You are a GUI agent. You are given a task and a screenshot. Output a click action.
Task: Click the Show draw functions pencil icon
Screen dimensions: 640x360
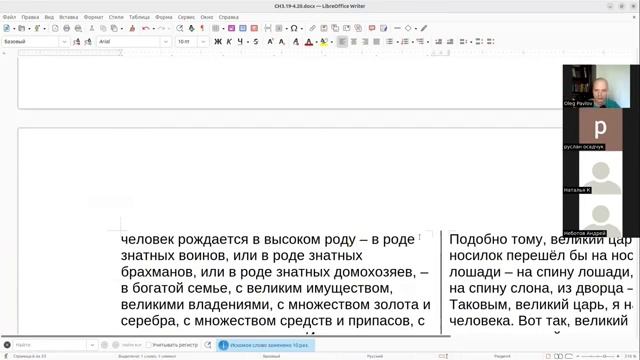[424, 28]
